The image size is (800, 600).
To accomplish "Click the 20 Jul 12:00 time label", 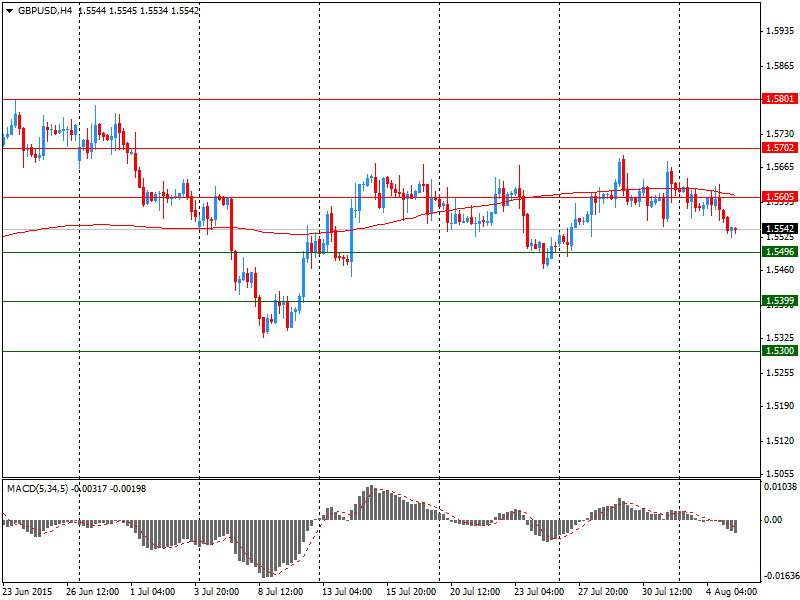I will point(475,592).
